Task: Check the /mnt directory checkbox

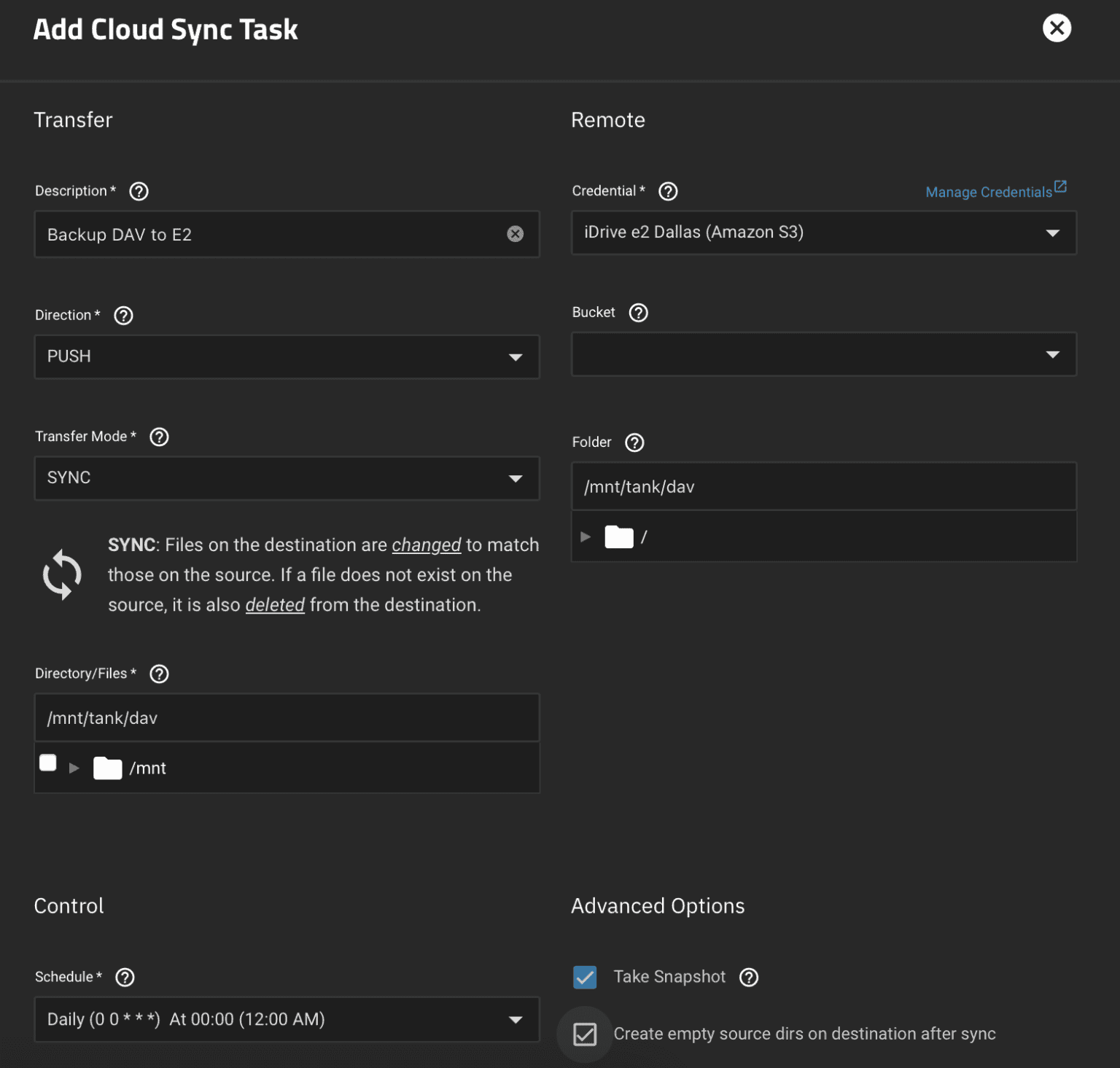Action: (48, 763)
